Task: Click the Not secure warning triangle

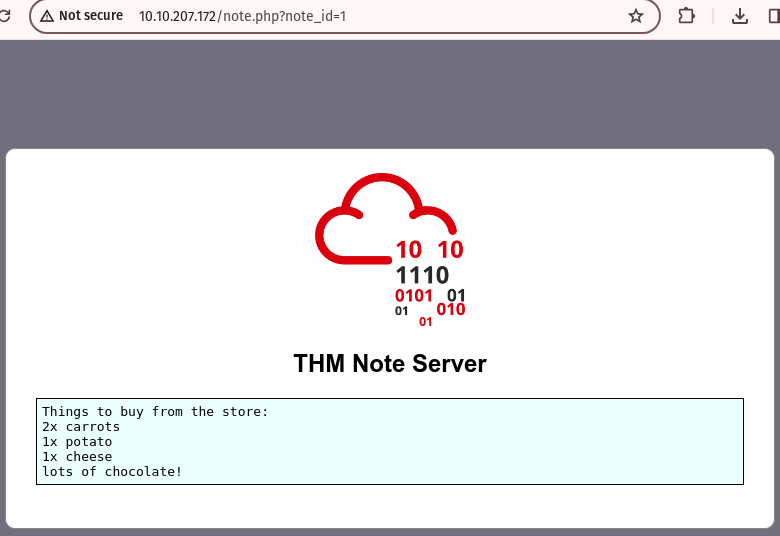Action: click(47, 16)
